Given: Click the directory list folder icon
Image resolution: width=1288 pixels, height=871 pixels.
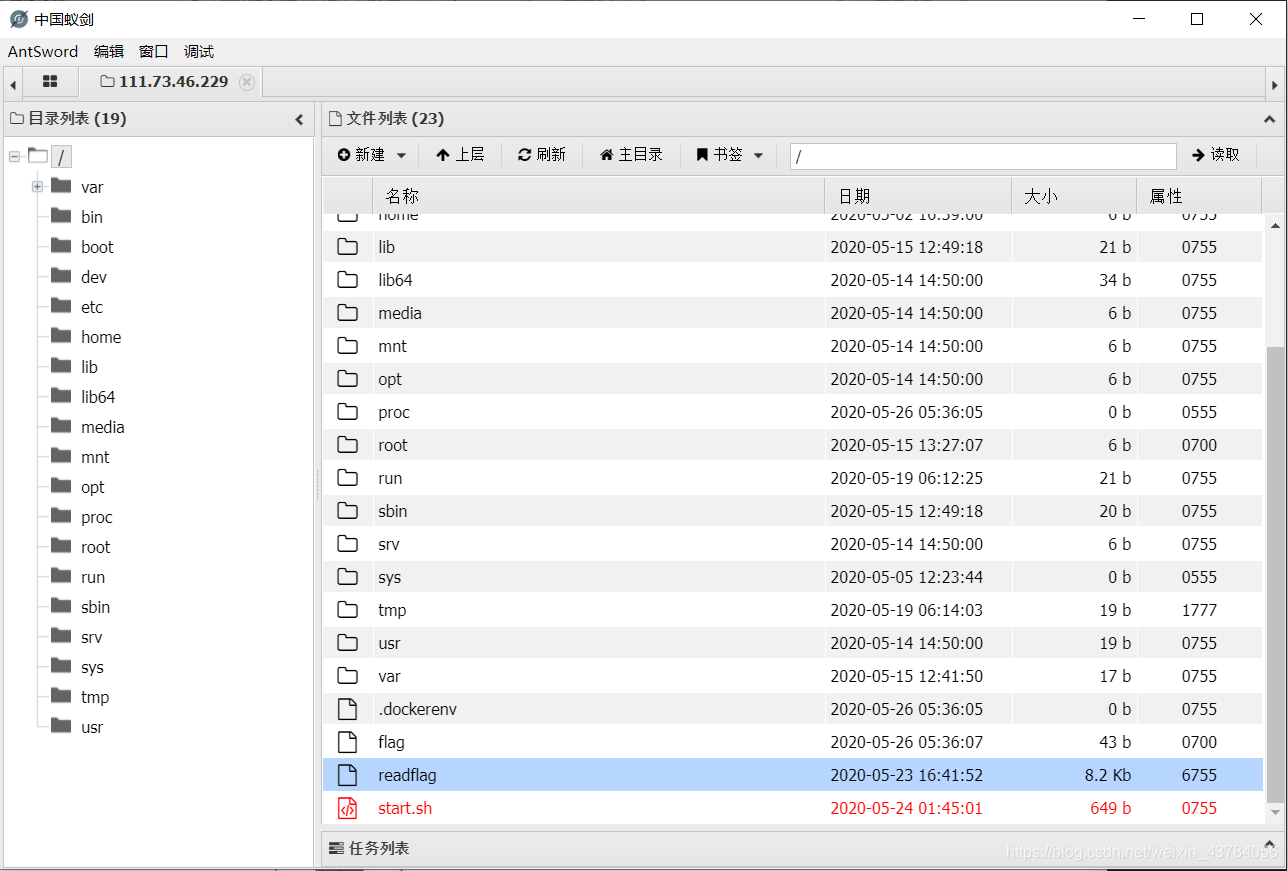Looking at the screenshot, I should coord(17,118).
